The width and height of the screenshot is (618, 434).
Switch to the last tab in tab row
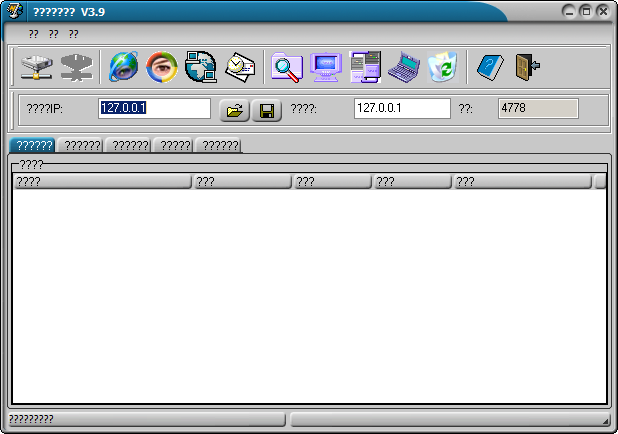pyautogui.click(x=218, y=146)
